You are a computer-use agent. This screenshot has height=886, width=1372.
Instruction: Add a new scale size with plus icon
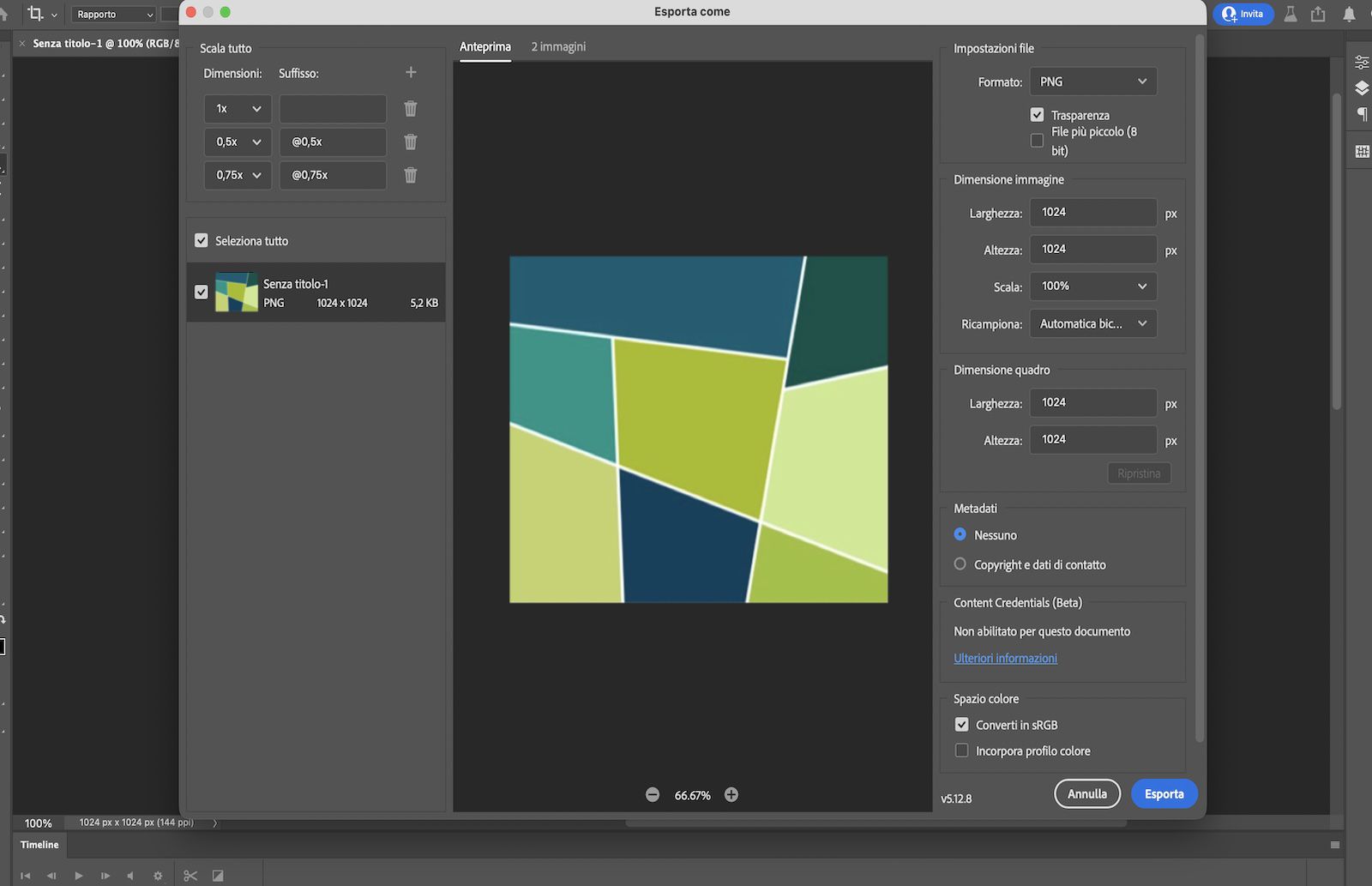pos(411,73)
